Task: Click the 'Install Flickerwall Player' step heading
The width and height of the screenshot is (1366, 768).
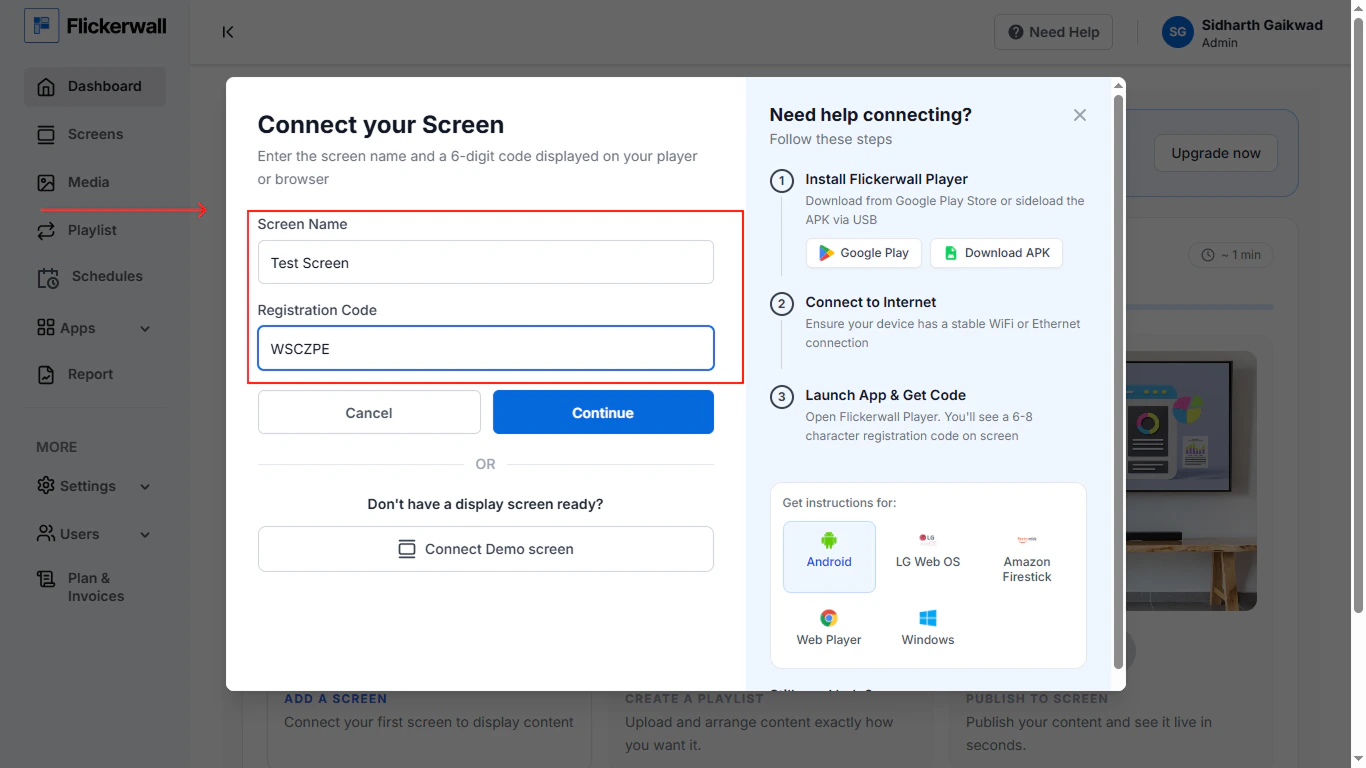Action: [887, 179]
